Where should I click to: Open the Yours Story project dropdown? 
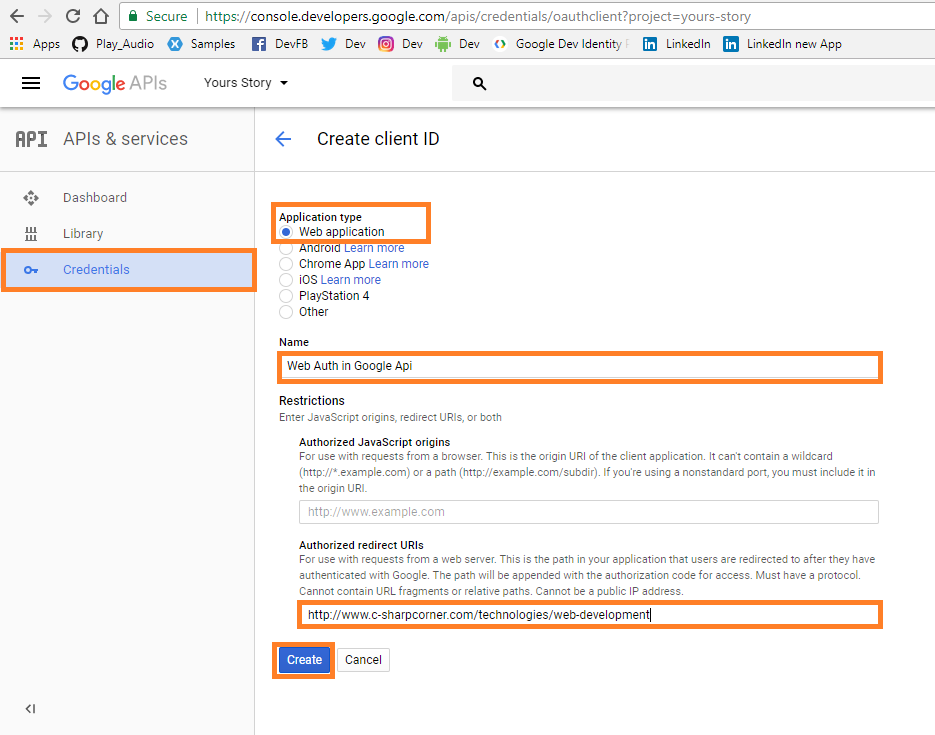tap(244, 83)
